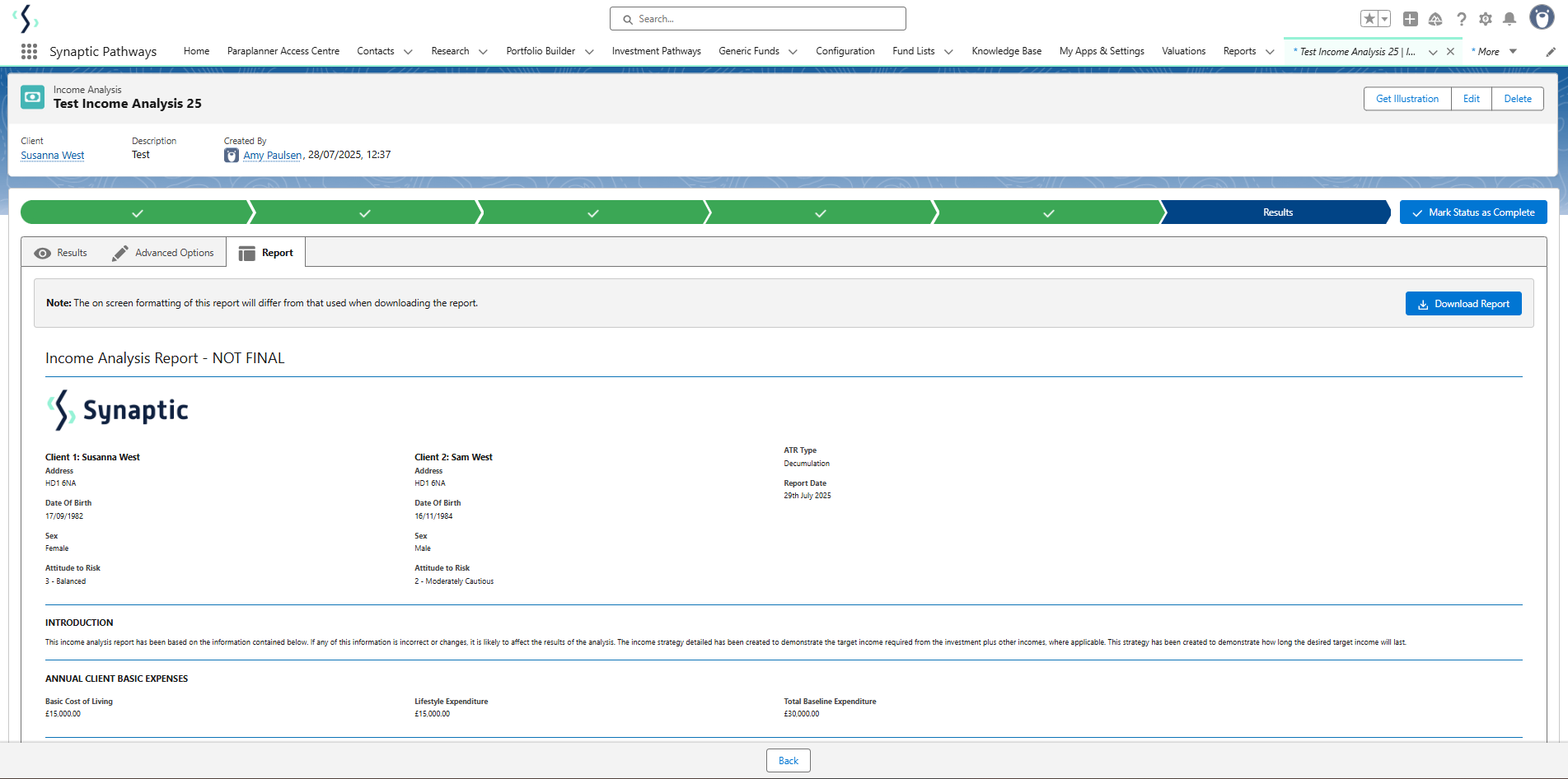Open the favorites list dropdown arrow
Screen dimensions: 1568x779
click(x=1385, y=19)
